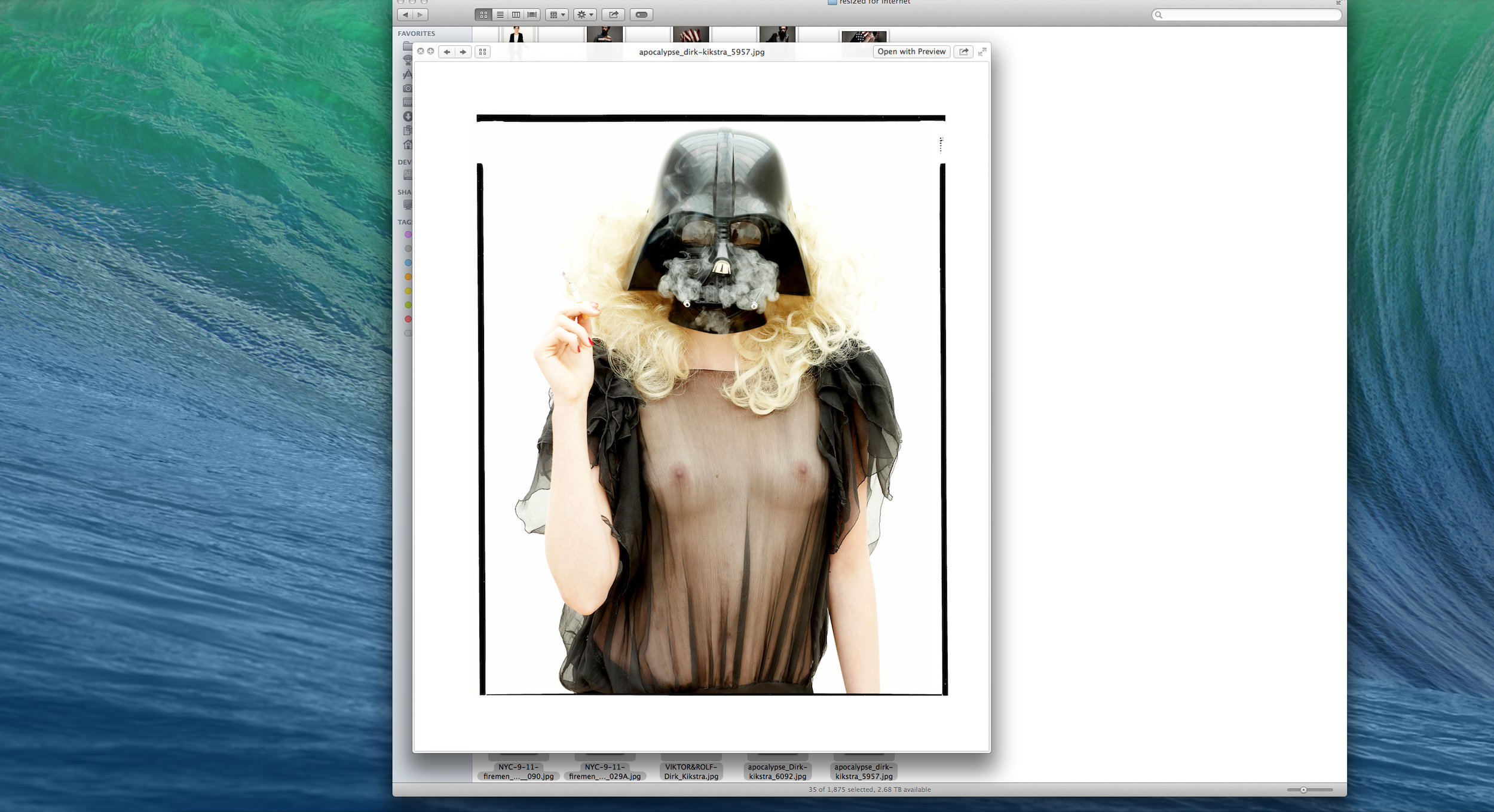The image size is (1494, 812).
Task: Share the image via the Quick Look share button
Action: 963,51
